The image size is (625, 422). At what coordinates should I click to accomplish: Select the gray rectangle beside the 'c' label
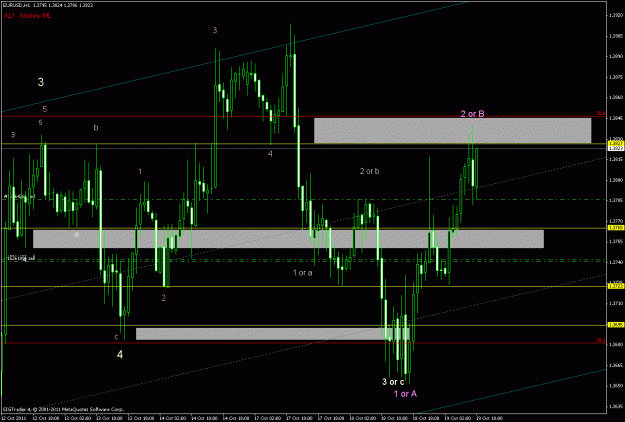coord(273,334)
